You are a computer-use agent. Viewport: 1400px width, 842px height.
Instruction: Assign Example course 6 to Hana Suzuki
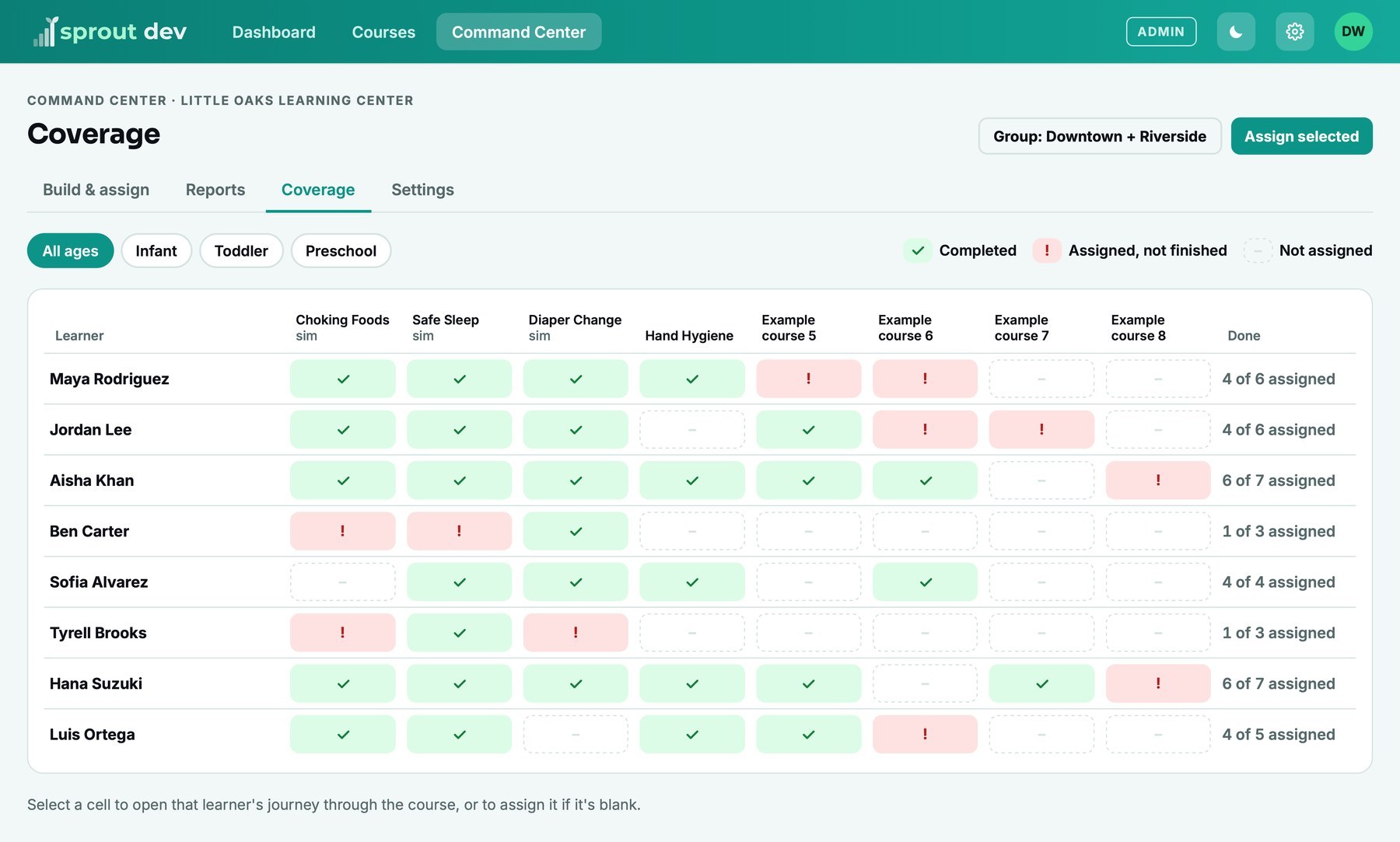[925, 683]
